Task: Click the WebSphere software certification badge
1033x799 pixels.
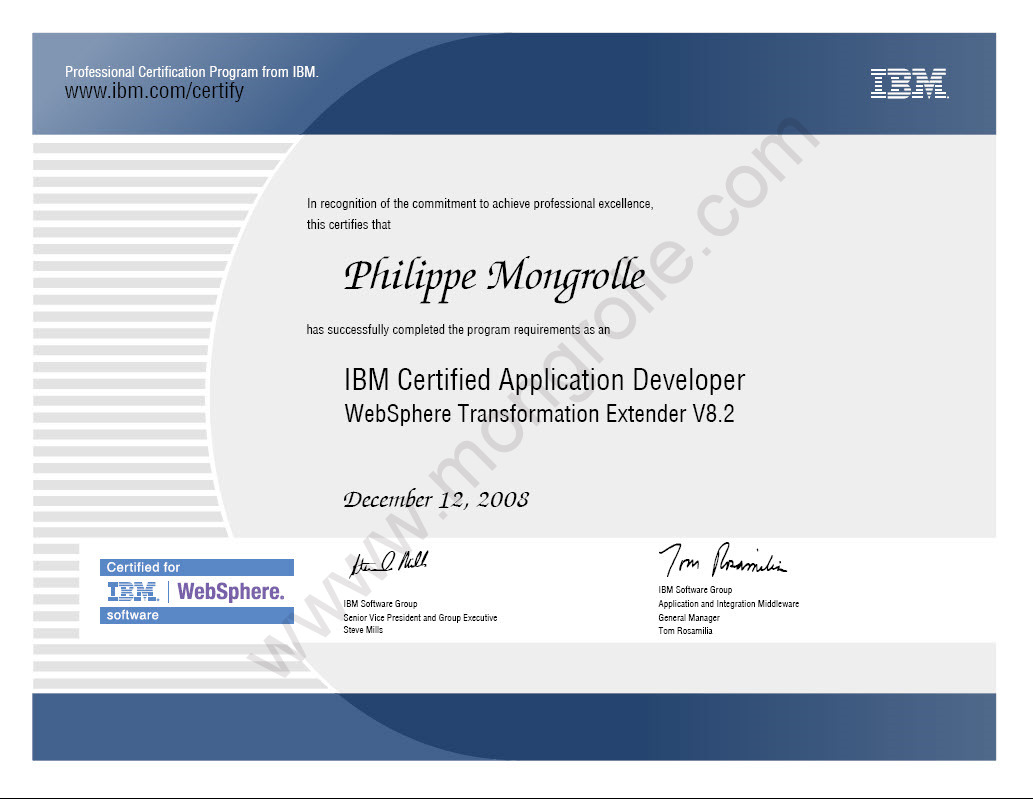Action: tap(196, 591)
